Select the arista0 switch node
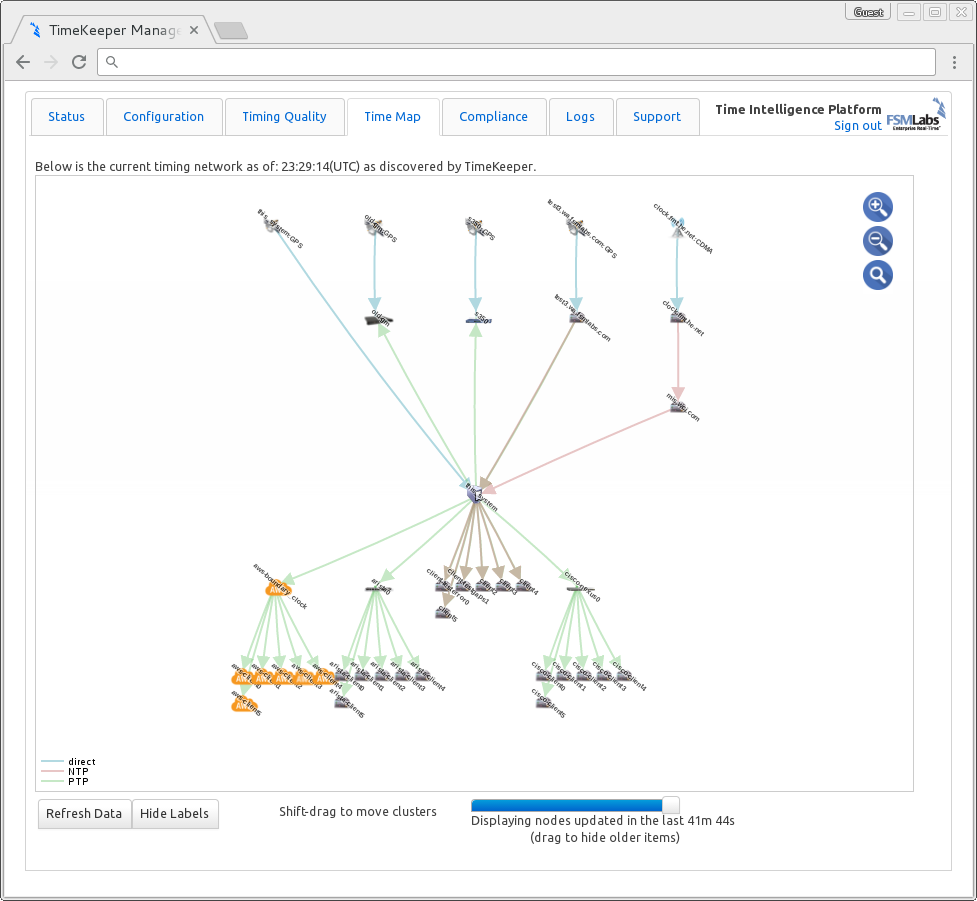Viewport: 977px width, 901px height. (x=378, y=589)
